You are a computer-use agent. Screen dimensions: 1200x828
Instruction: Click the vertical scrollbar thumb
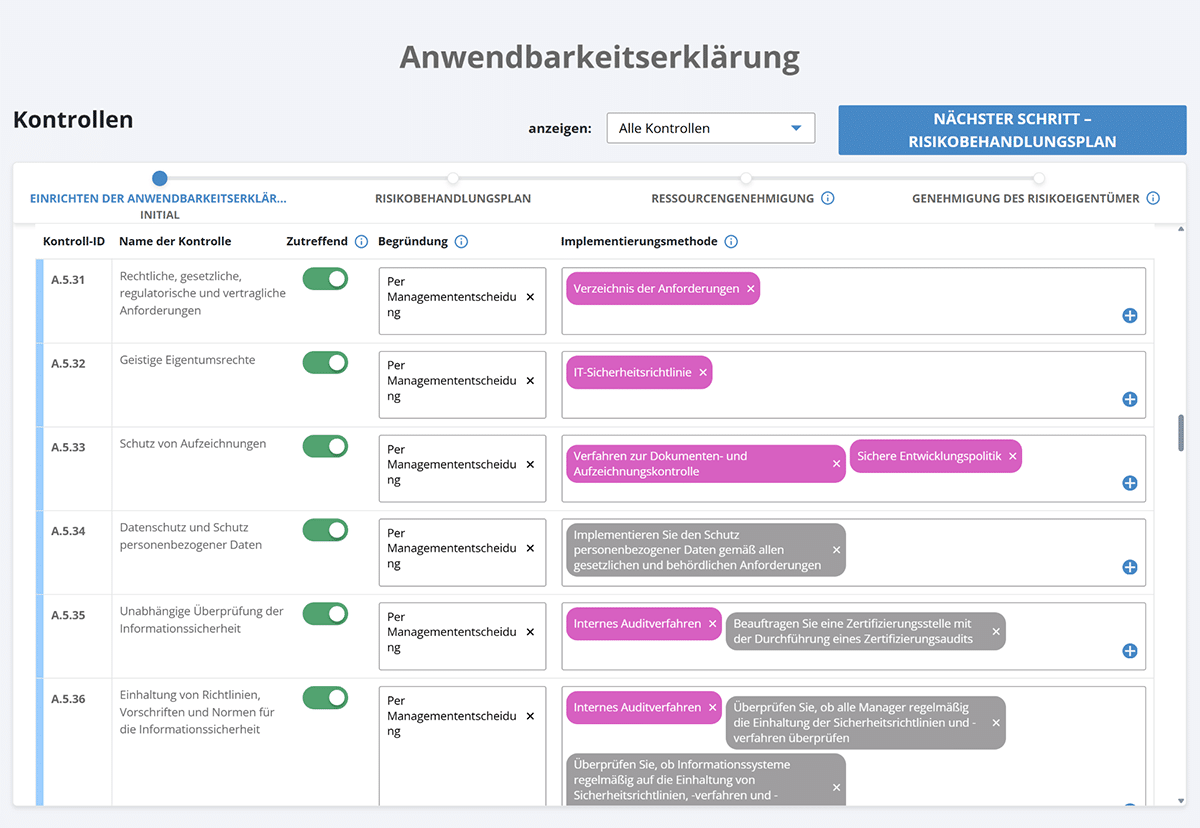pos(1181,432)
